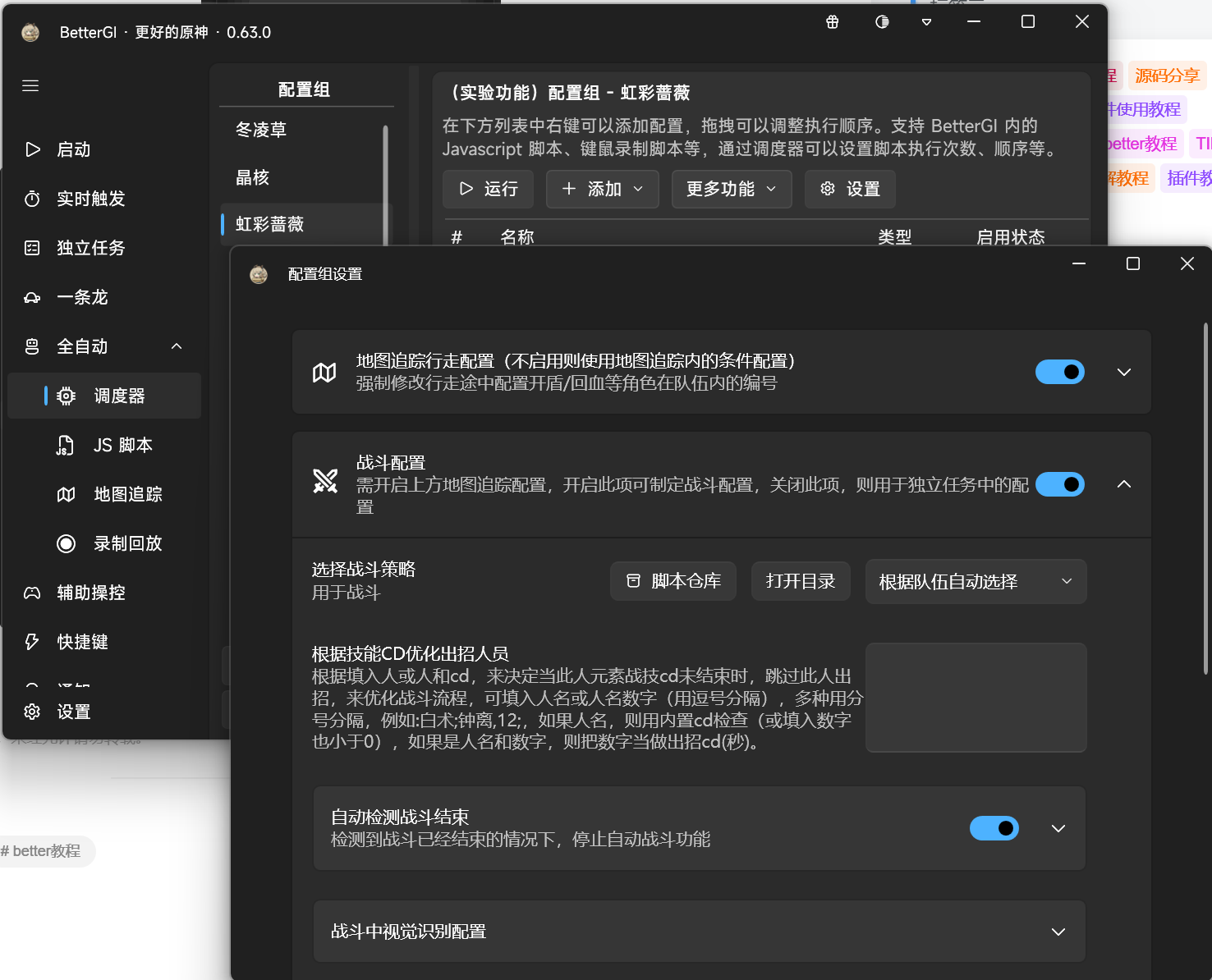Select 虹彩蔷薇 config group
Image resolution: width=1212 pixels, height=980 pixels.
(x=301, y=224)
